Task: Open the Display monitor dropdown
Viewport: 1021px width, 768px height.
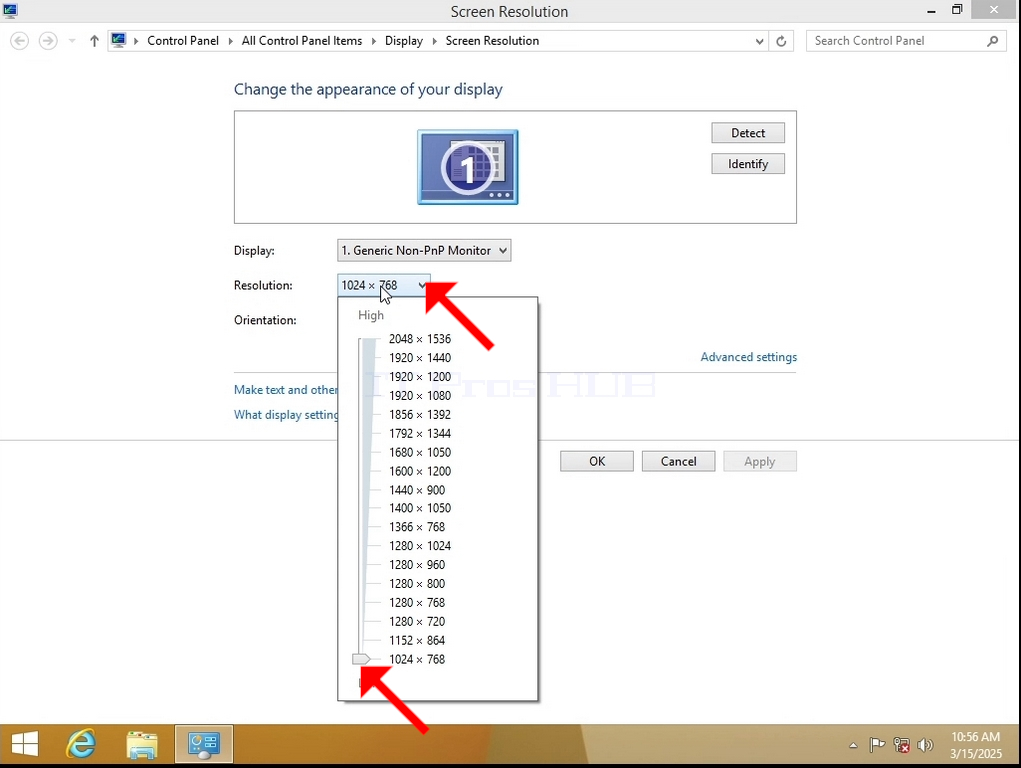Action: coord(424,251)
